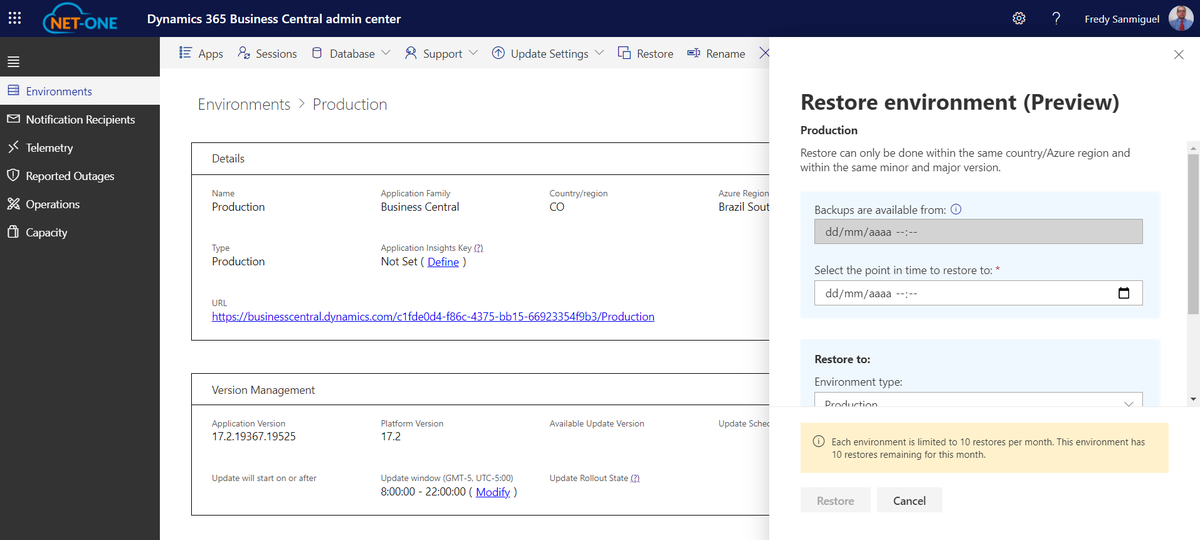Click the point in time date field

[978, 293]
